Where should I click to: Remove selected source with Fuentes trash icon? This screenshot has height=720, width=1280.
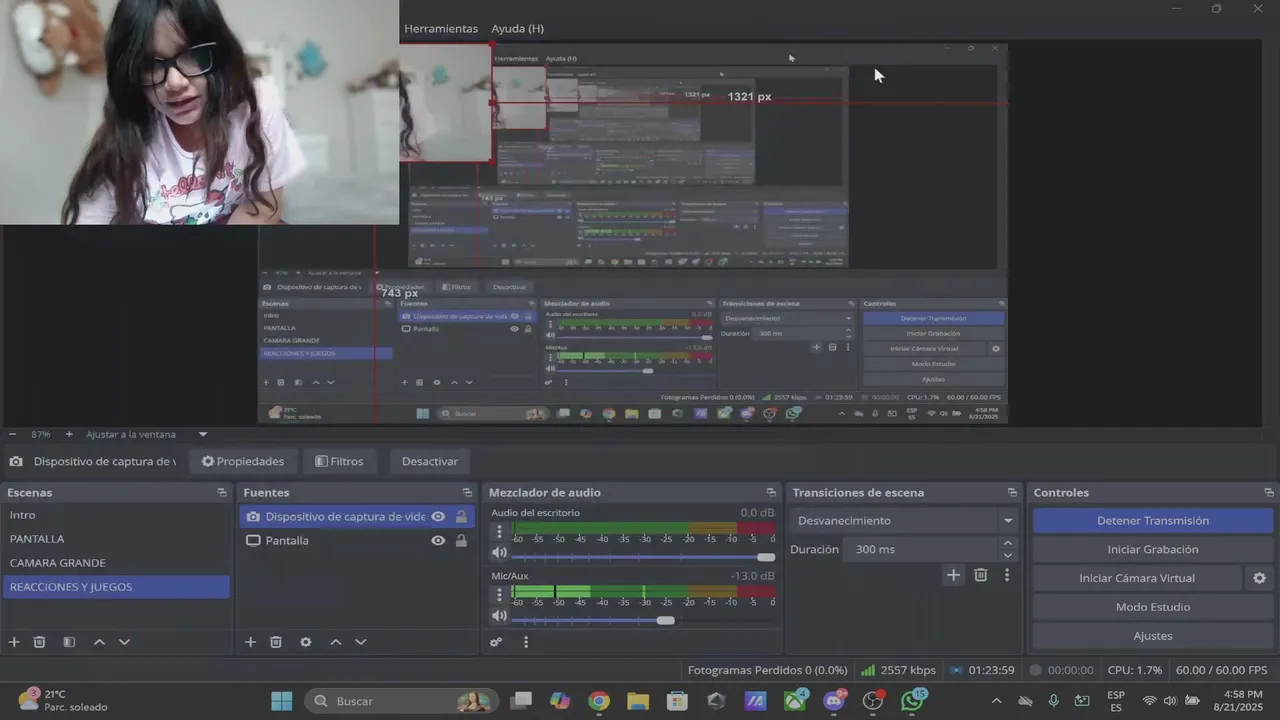coord(276,642)
